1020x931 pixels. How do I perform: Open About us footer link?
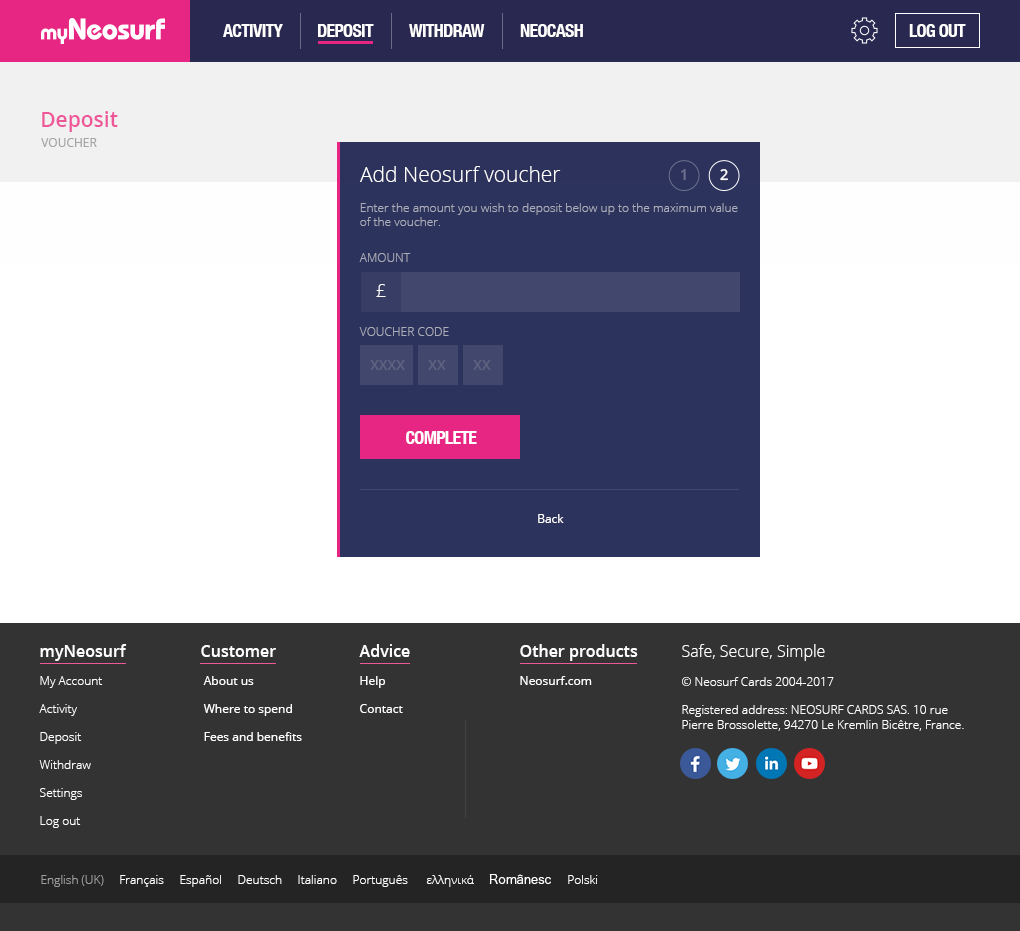pos(228,681)
